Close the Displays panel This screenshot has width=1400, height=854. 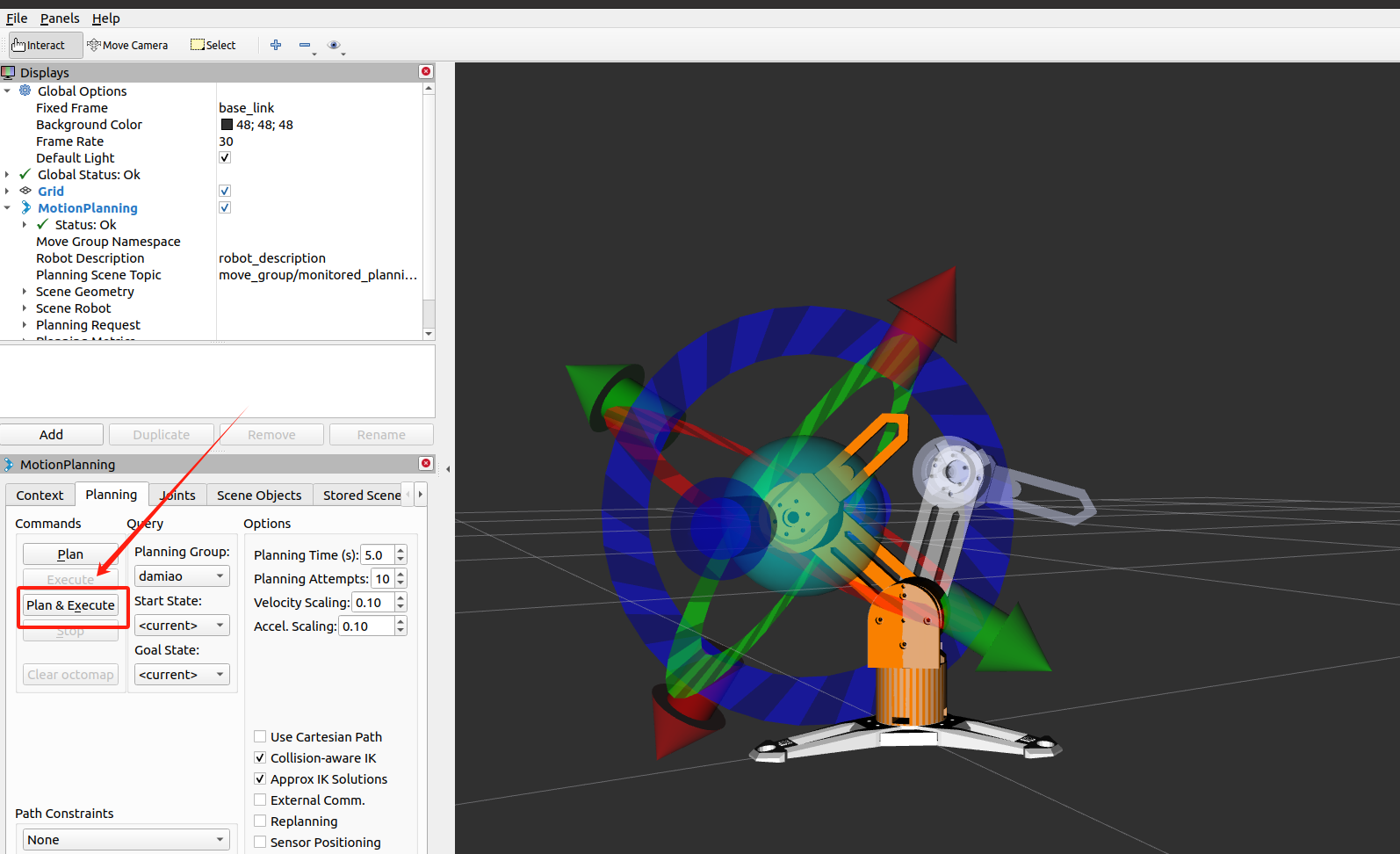[x=426, y=72]
